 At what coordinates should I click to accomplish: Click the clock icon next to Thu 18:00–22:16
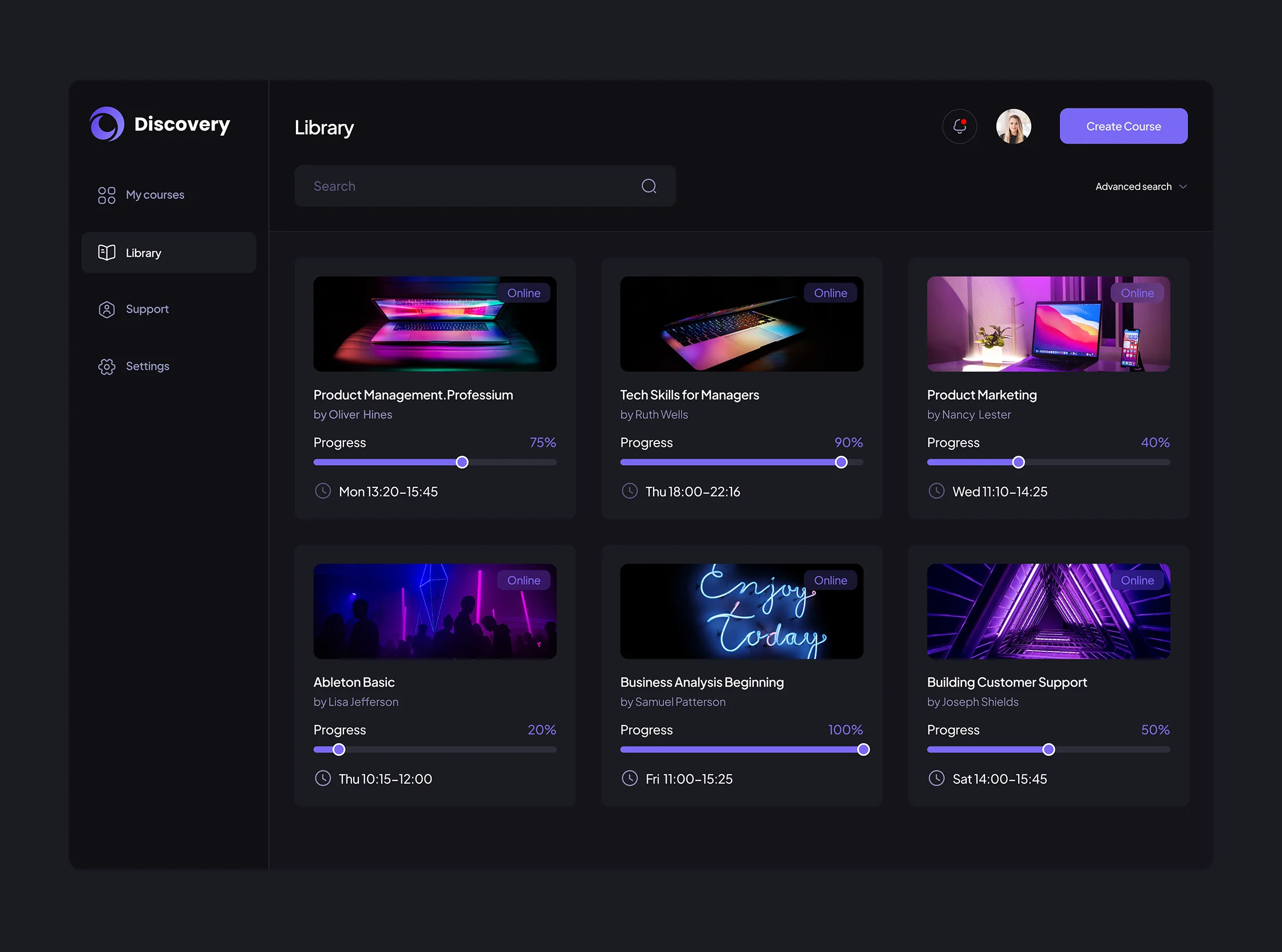630,491
